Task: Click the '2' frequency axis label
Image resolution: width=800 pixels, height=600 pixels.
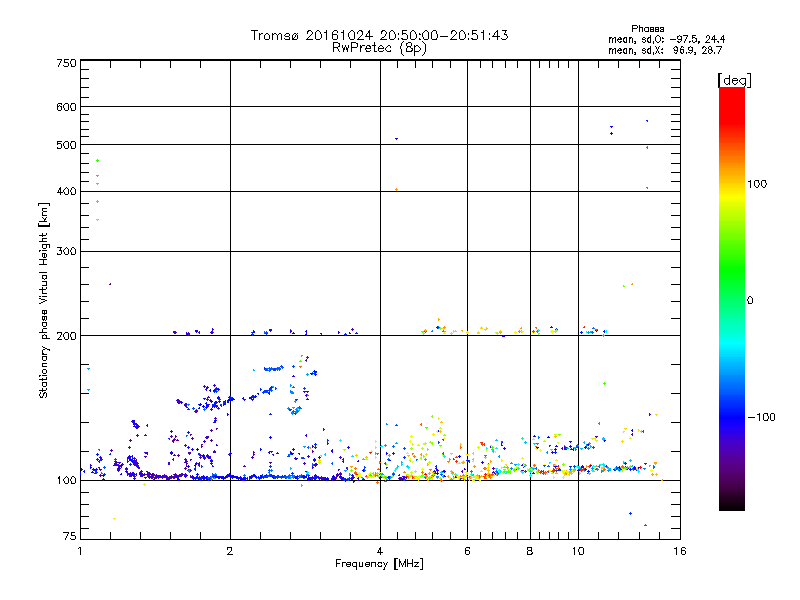Action: (230, 551)
